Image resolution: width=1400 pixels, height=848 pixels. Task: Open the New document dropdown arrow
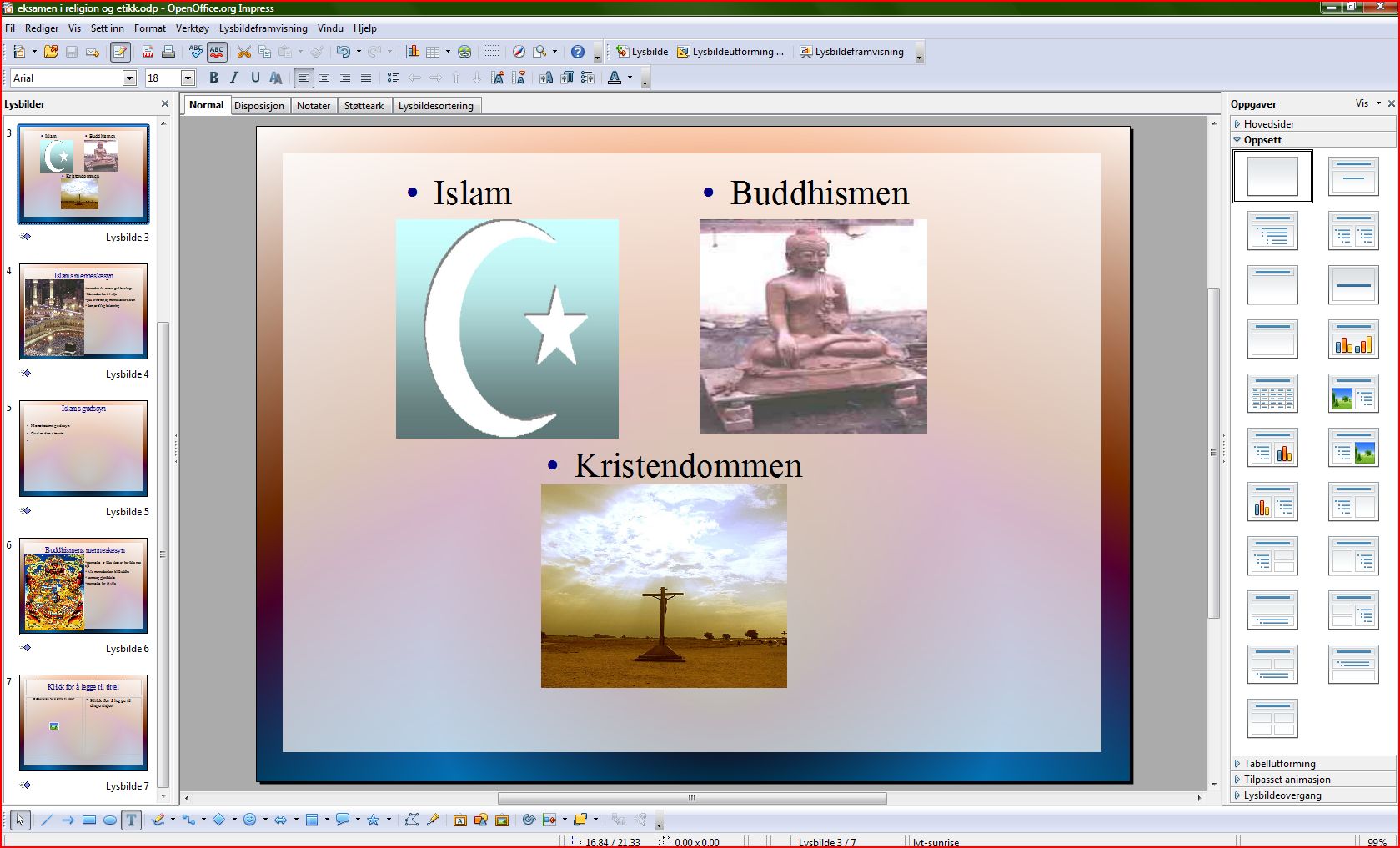click(x=34, y=52)
